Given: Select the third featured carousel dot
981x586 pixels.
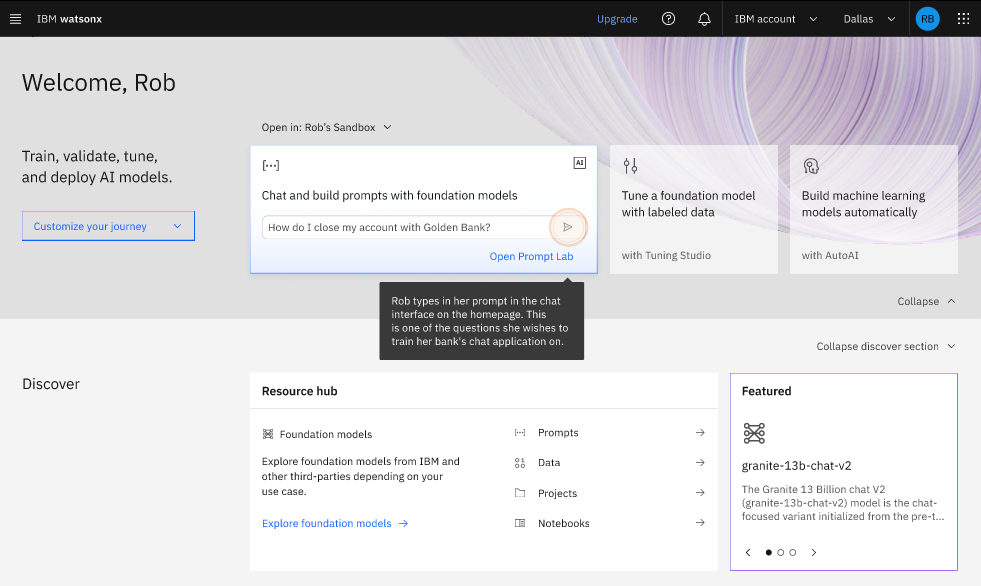Looking at the screenshot, I should 792,552.
